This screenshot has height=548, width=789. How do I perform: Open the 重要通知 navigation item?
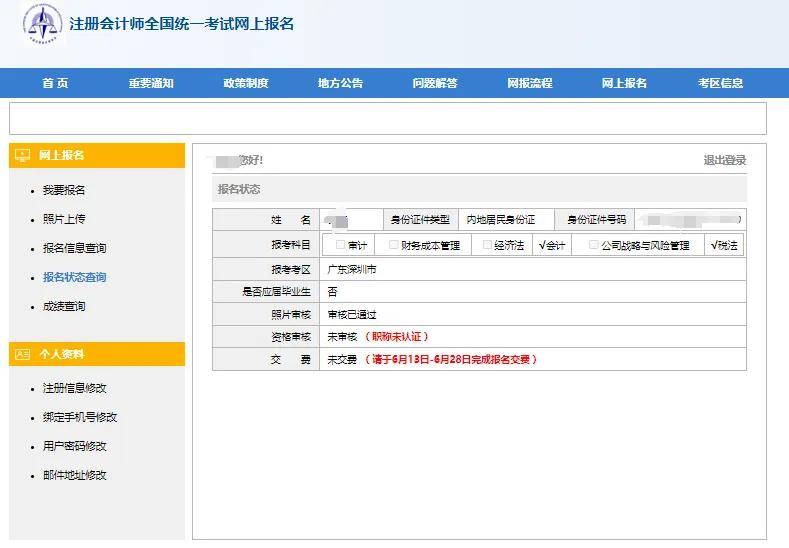pyautogui.click(x=151, y=83)
